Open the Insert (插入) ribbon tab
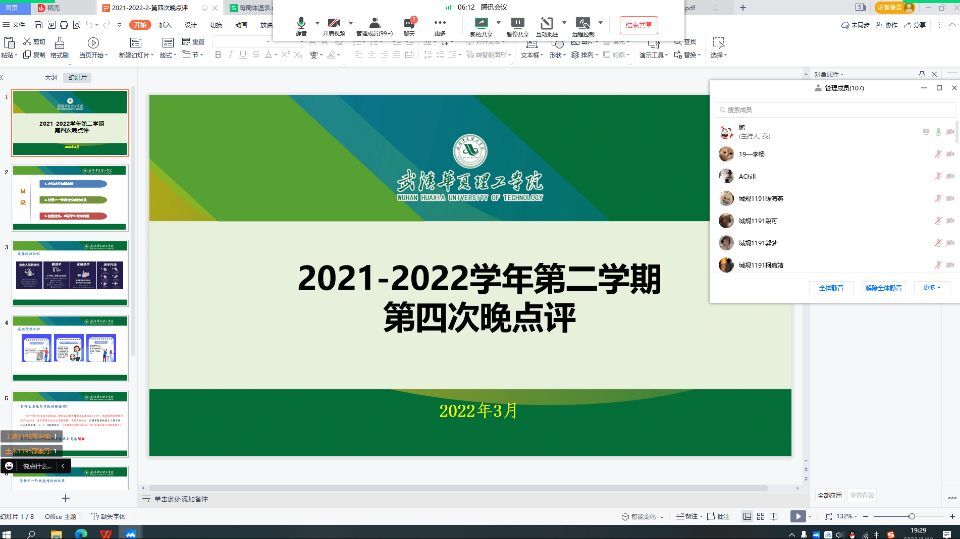 (165, 24)
